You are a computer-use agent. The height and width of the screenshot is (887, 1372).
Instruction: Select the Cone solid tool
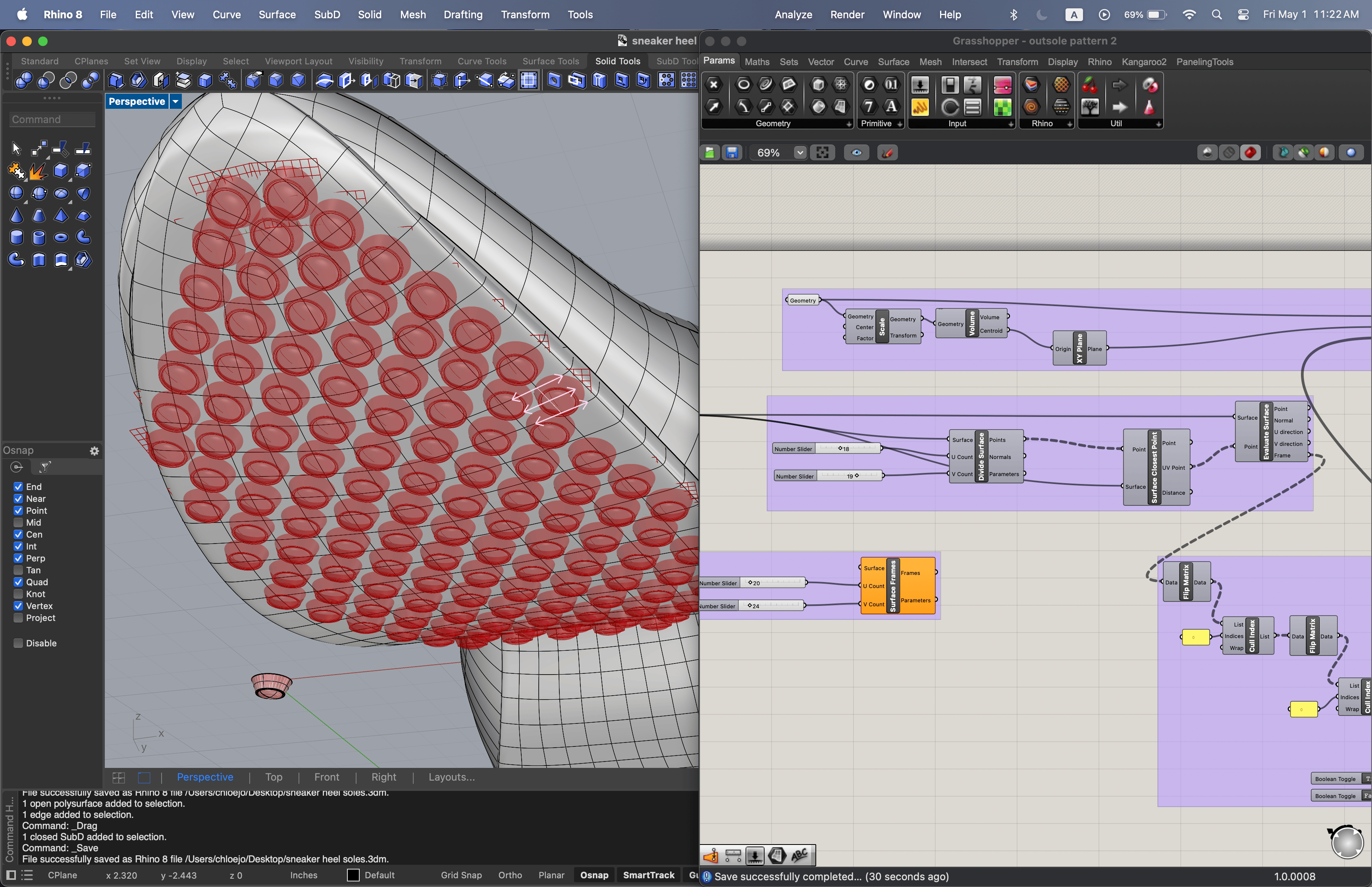coord(16,216)
